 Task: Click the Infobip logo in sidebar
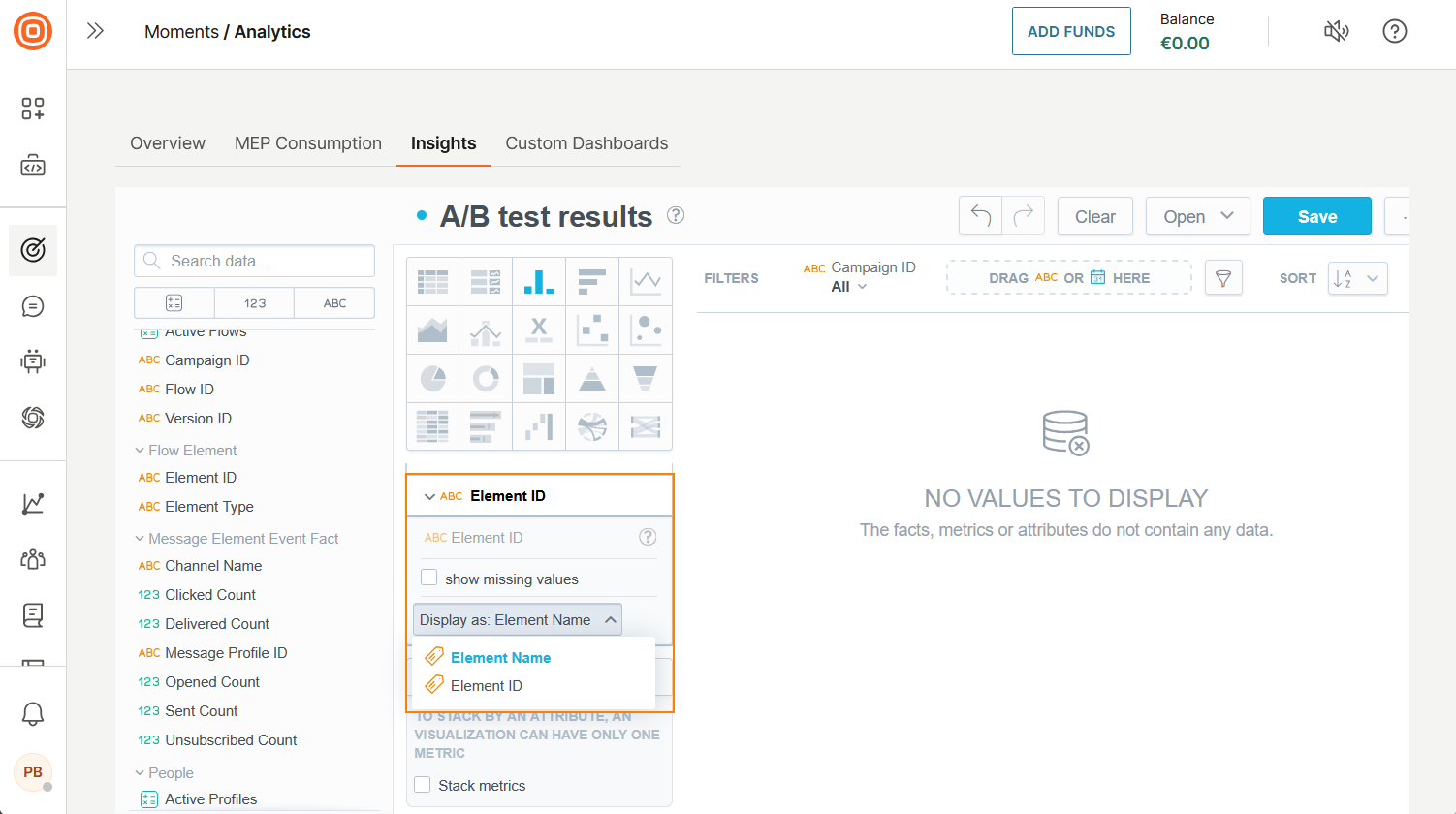click(x=33, y=31)
